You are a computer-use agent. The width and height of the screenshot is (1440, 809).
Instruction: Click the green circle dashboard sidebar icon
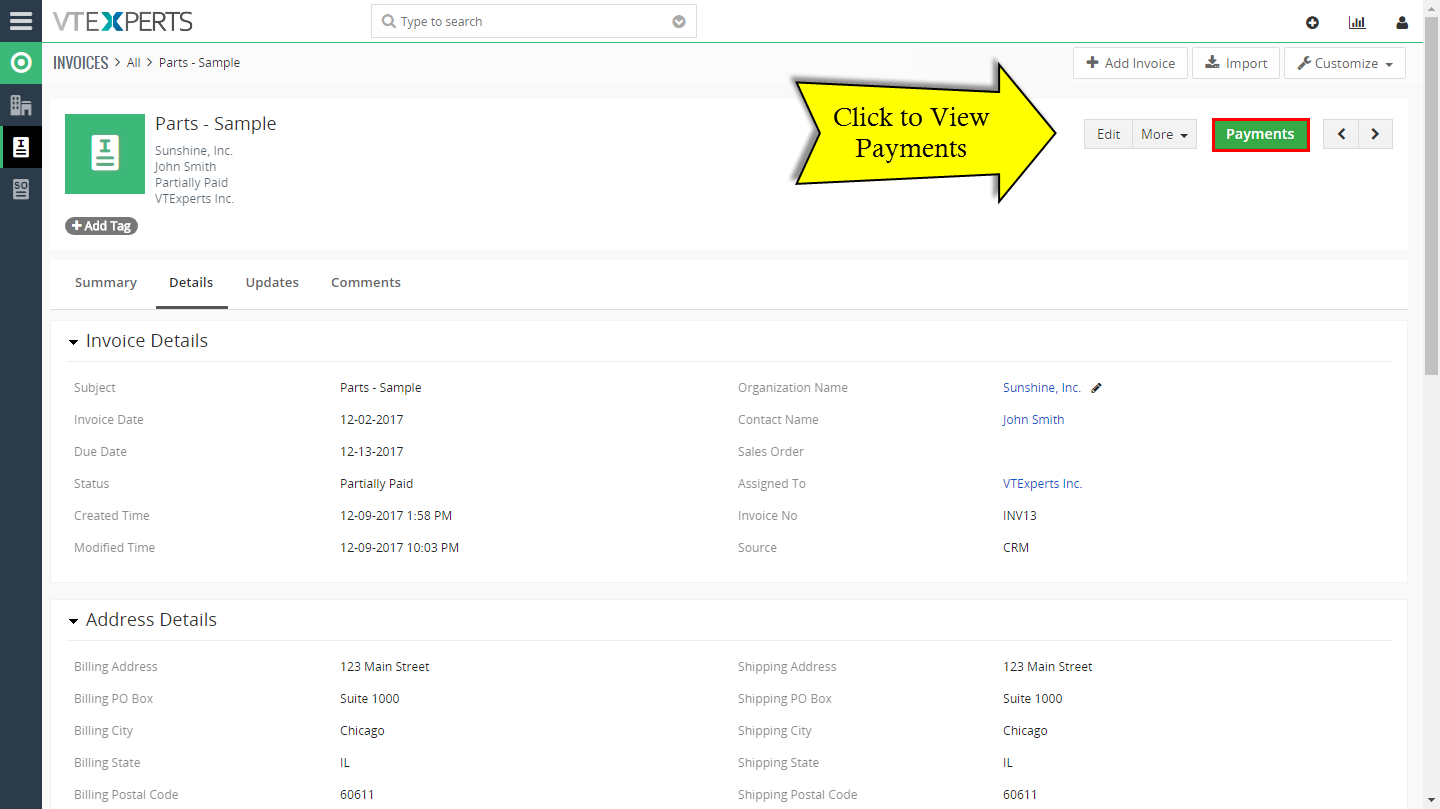click(20, 63)
